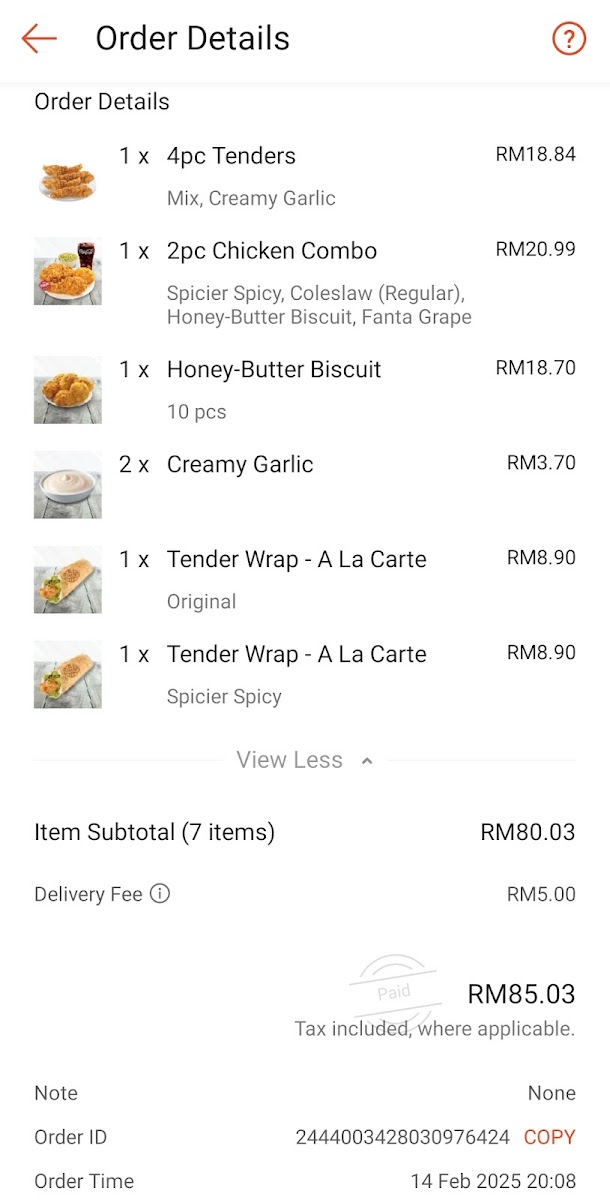610x1200 pixels.
Task: Tap the Honey-Butter Biscuit item title
Action: pos(274,369)
